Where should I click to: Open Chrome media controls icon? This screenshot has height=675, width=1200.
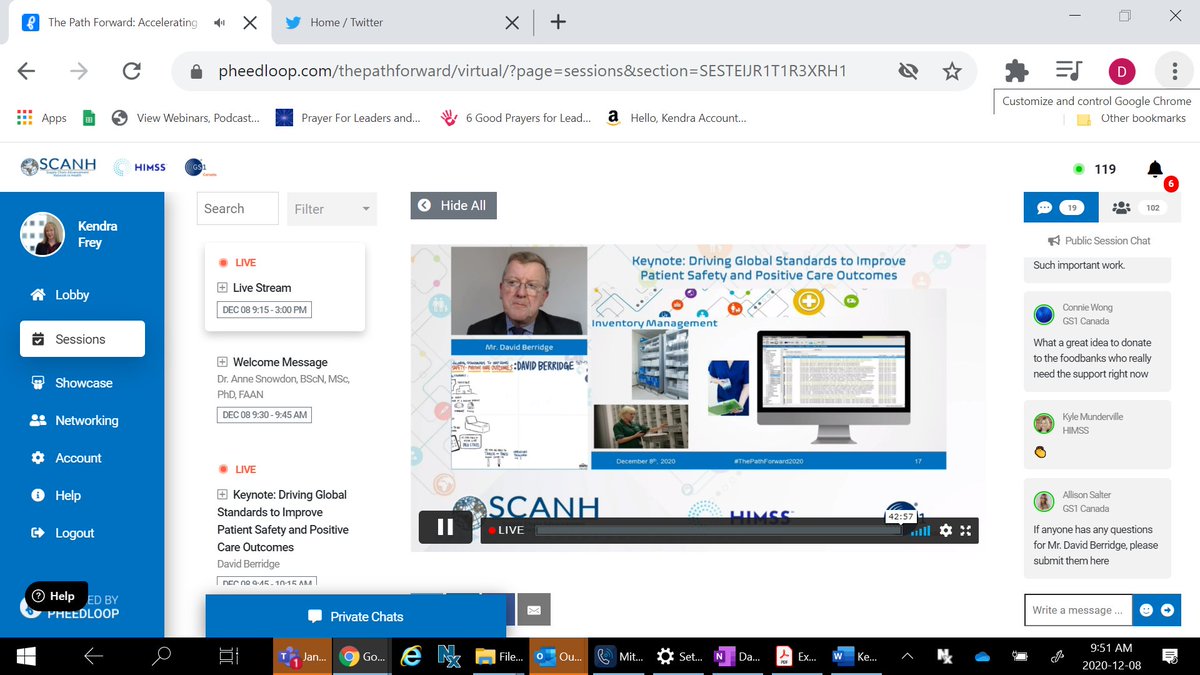coord(1069,71)
